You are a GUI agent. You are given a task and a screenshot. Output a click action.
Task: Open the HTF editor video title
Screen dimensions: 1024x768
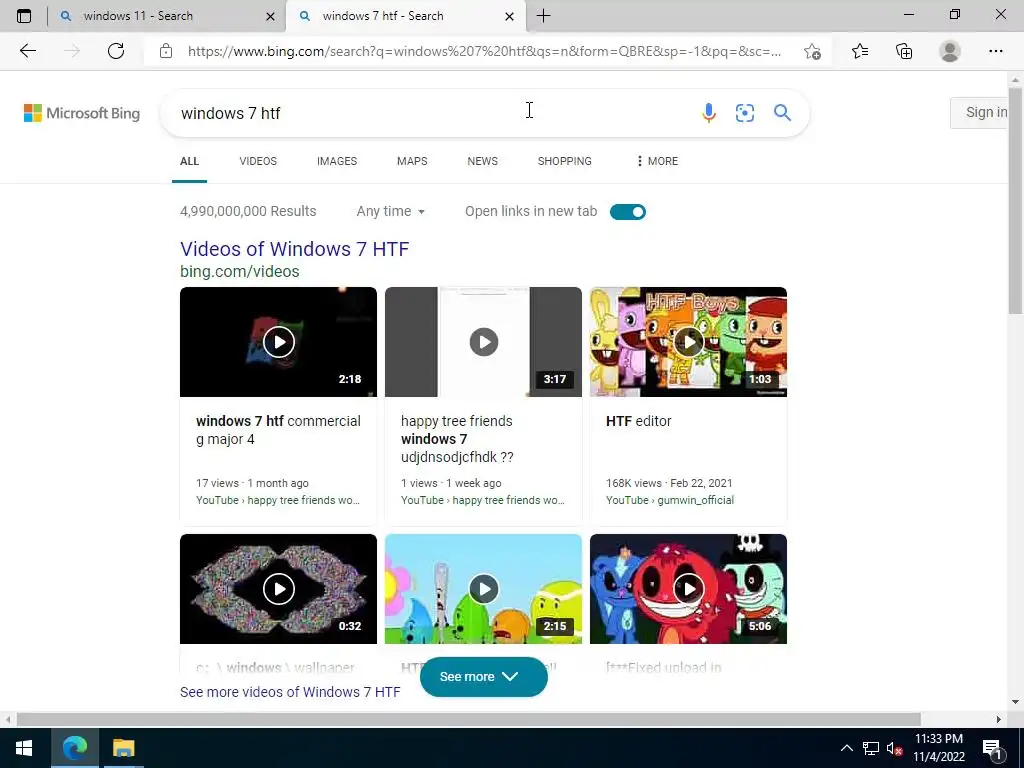point(639,421)
